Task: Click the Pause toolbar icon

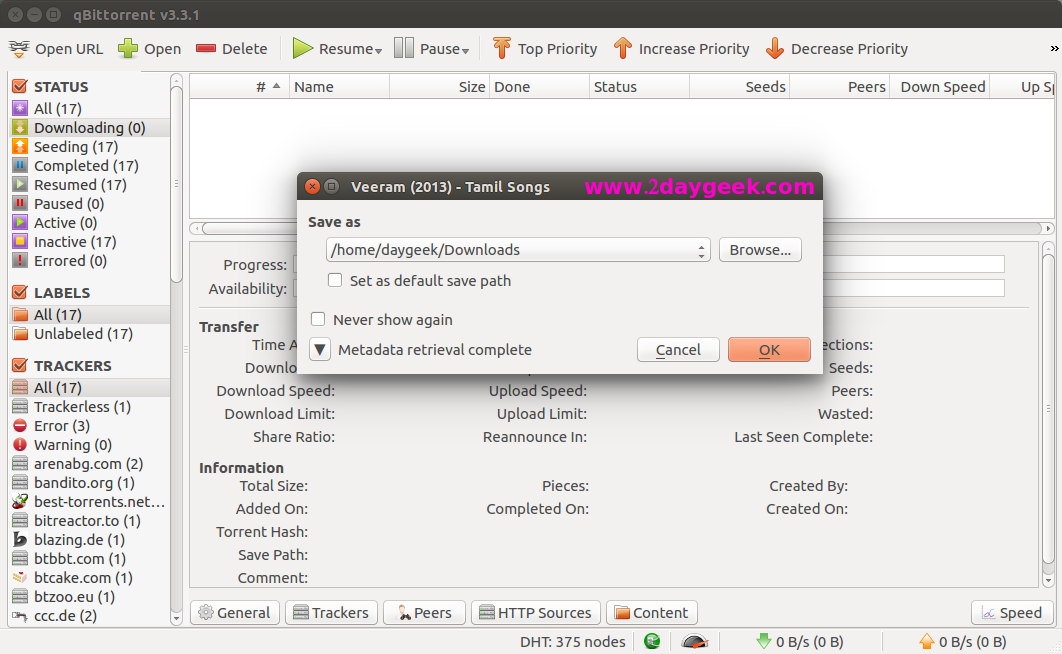Action: (x=404, y=48)
